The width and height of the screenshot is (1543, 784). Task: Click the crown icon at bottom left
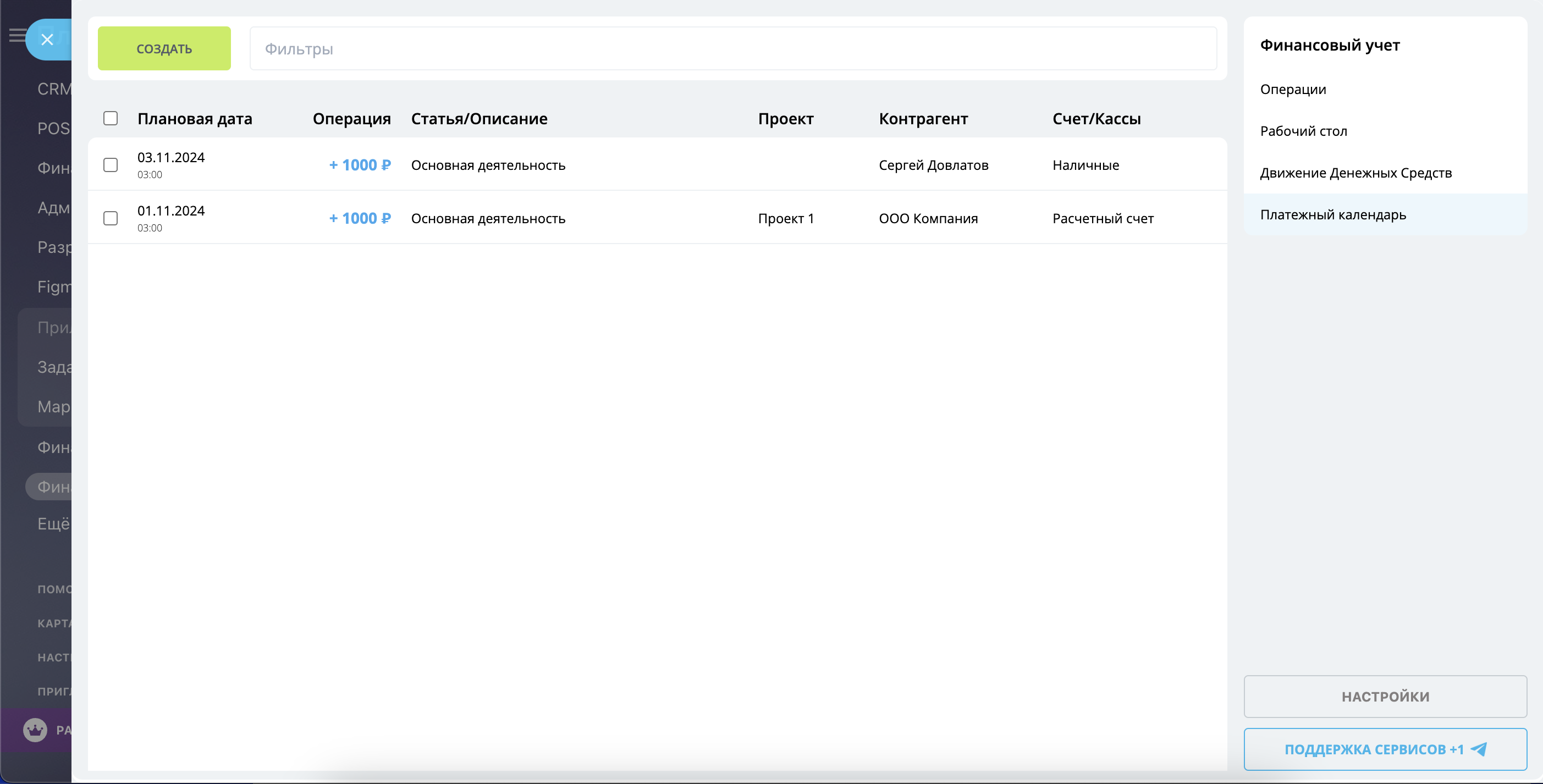35,730
